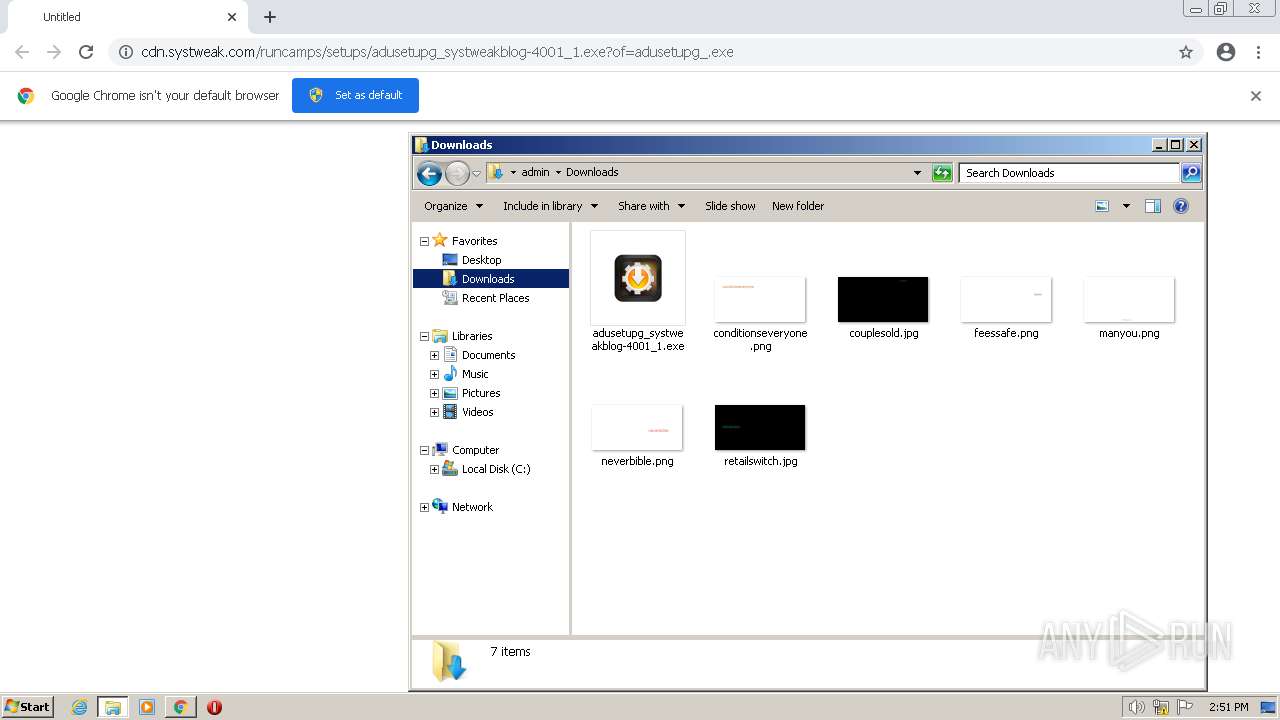Close the Untitled tab
The image size is (1280, 720).
point(232,17)
